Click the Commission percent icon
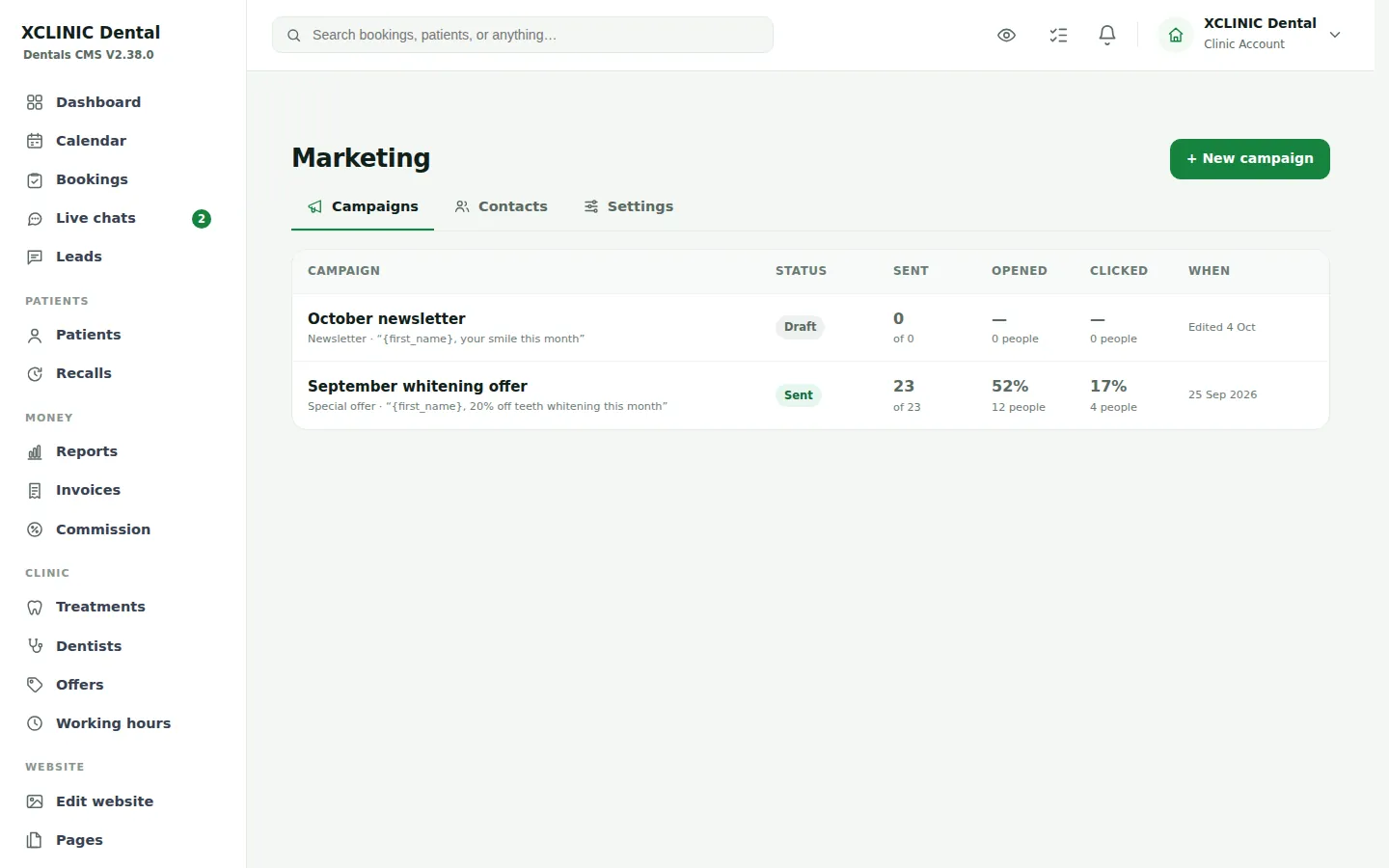Screen dimensions: 1389x868 coord(35,529)
